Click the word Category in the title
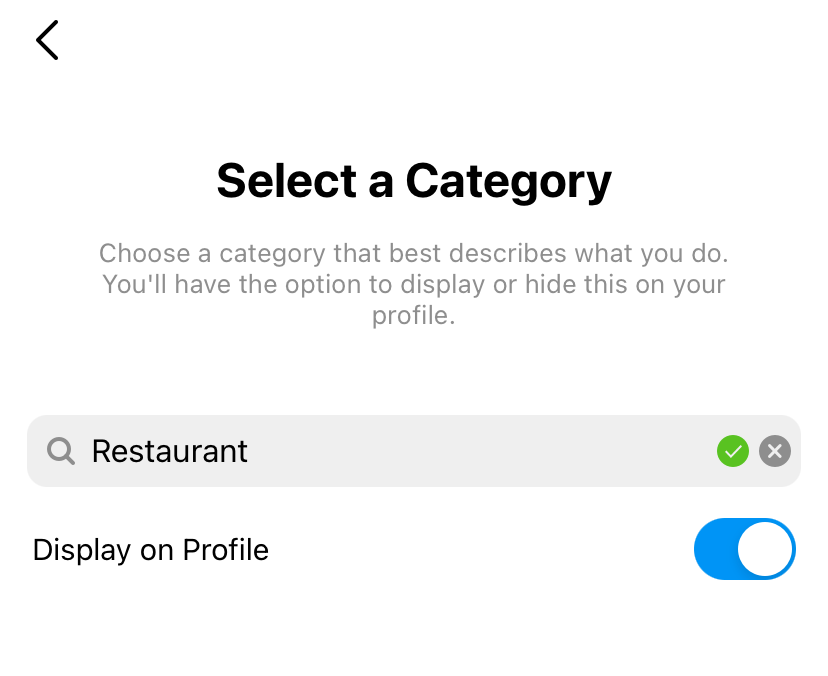The width and height of the screenshot is (828, 676). tap(508, 181)
